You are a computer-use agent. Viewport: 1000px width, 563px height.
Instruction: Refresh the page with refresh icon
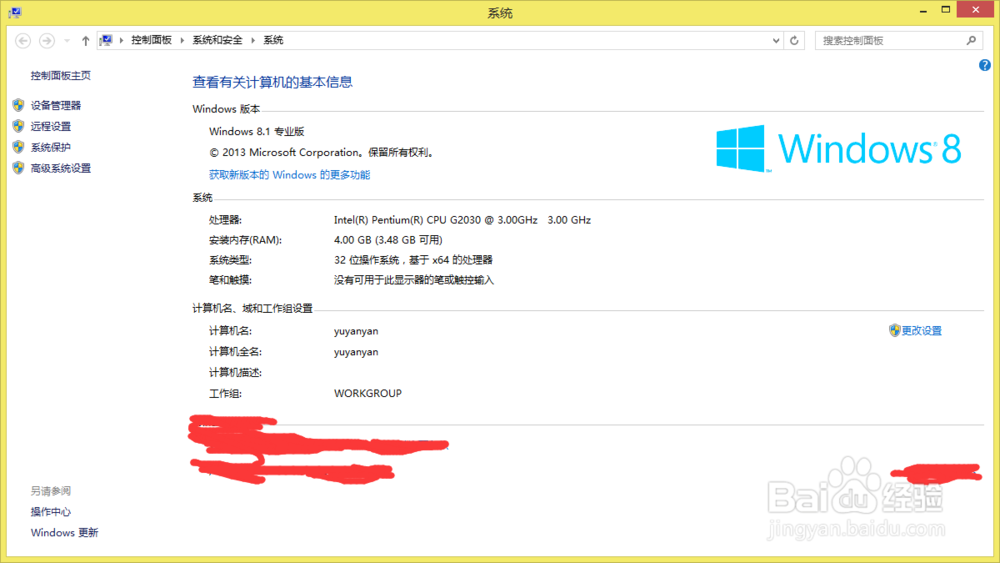click(x=794, y=40)
